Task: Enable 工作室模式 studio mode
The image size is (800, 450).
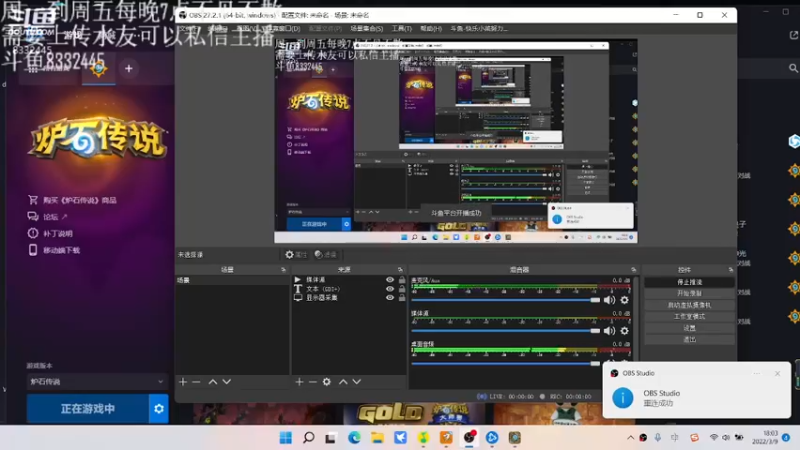Action: [689, 316]
